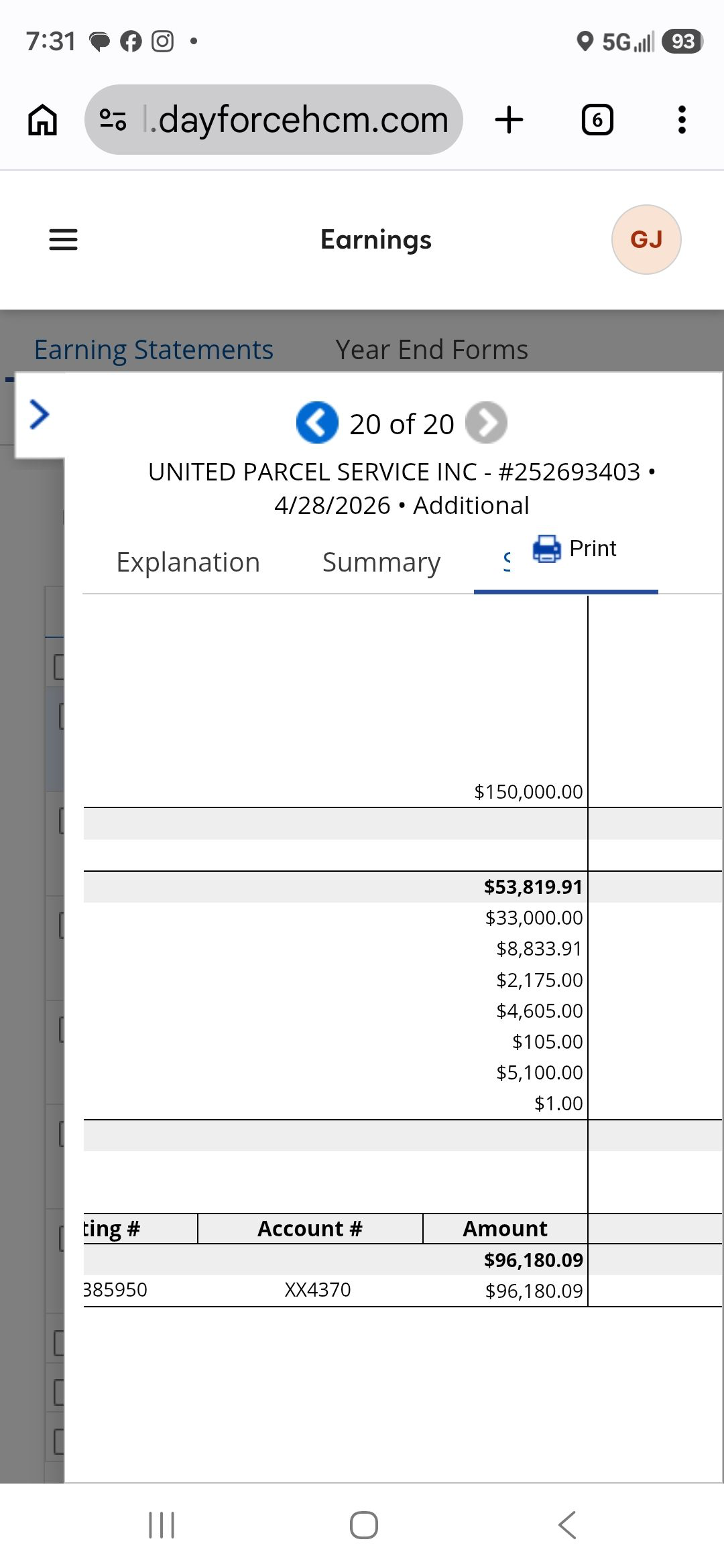
Task: Open the hamburger navigation menu
Action: (x=63, y=239)
